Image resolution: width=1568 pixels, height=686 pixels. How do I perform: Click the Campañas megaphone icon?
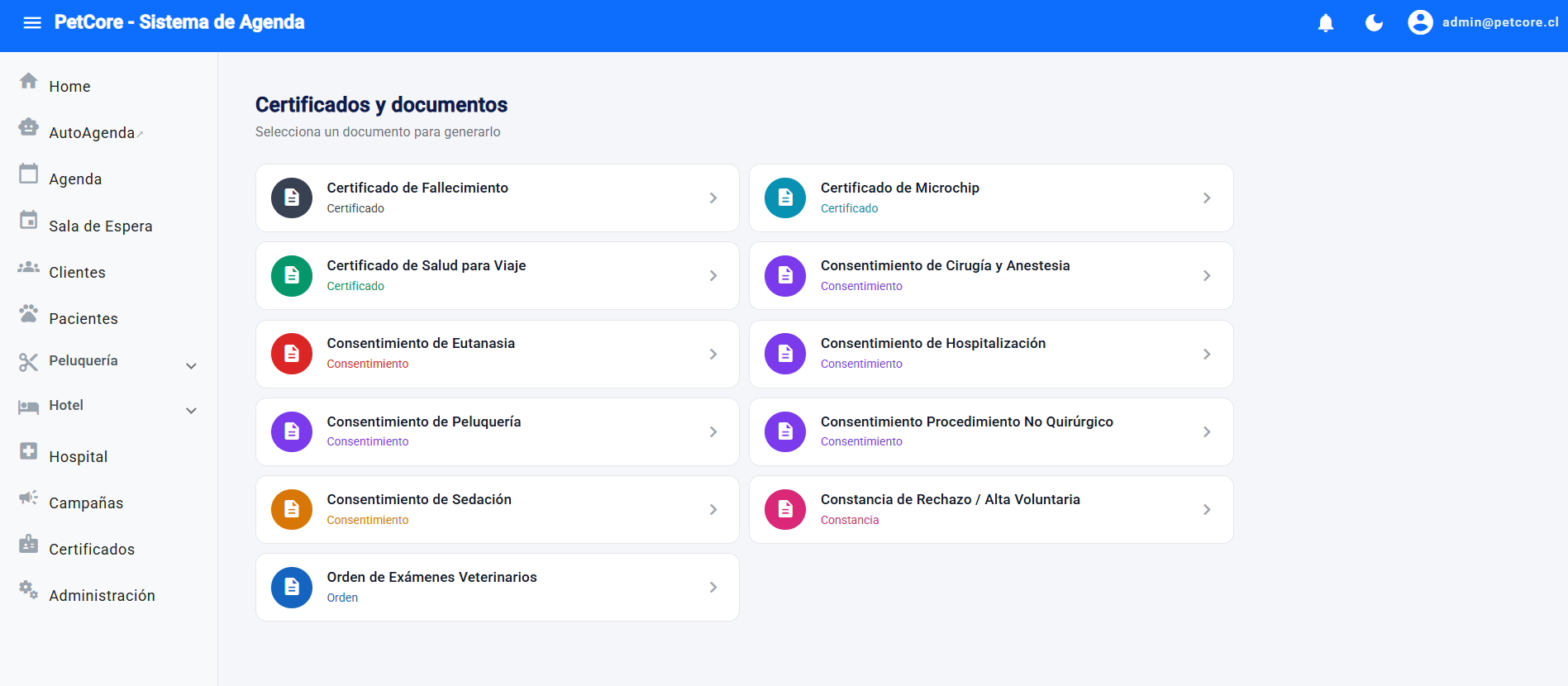29,498
